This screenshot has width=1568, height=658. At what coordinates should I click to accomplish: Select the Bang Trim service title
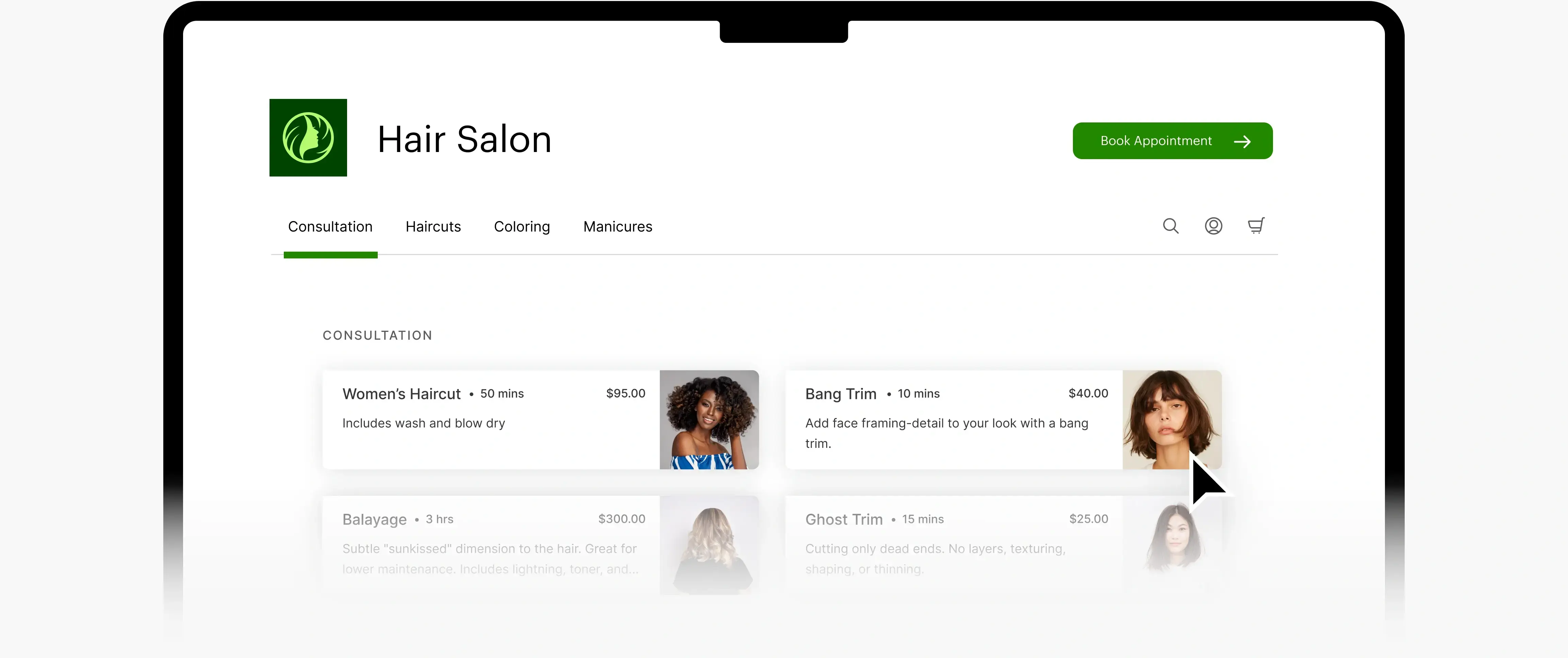click(x=840, y=394)
